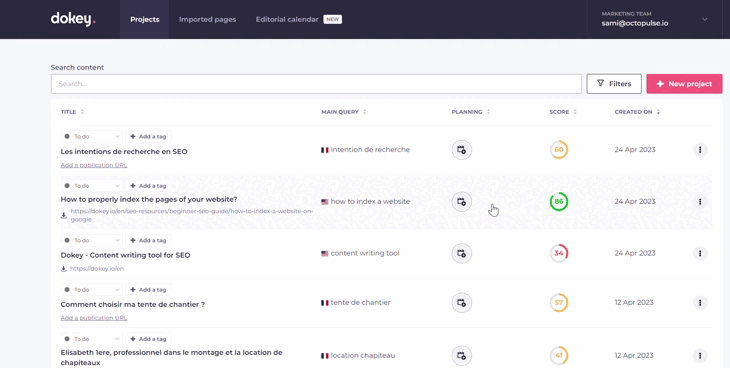Click the score 57 circle
The image size is (730, 368).
[559, 303]
